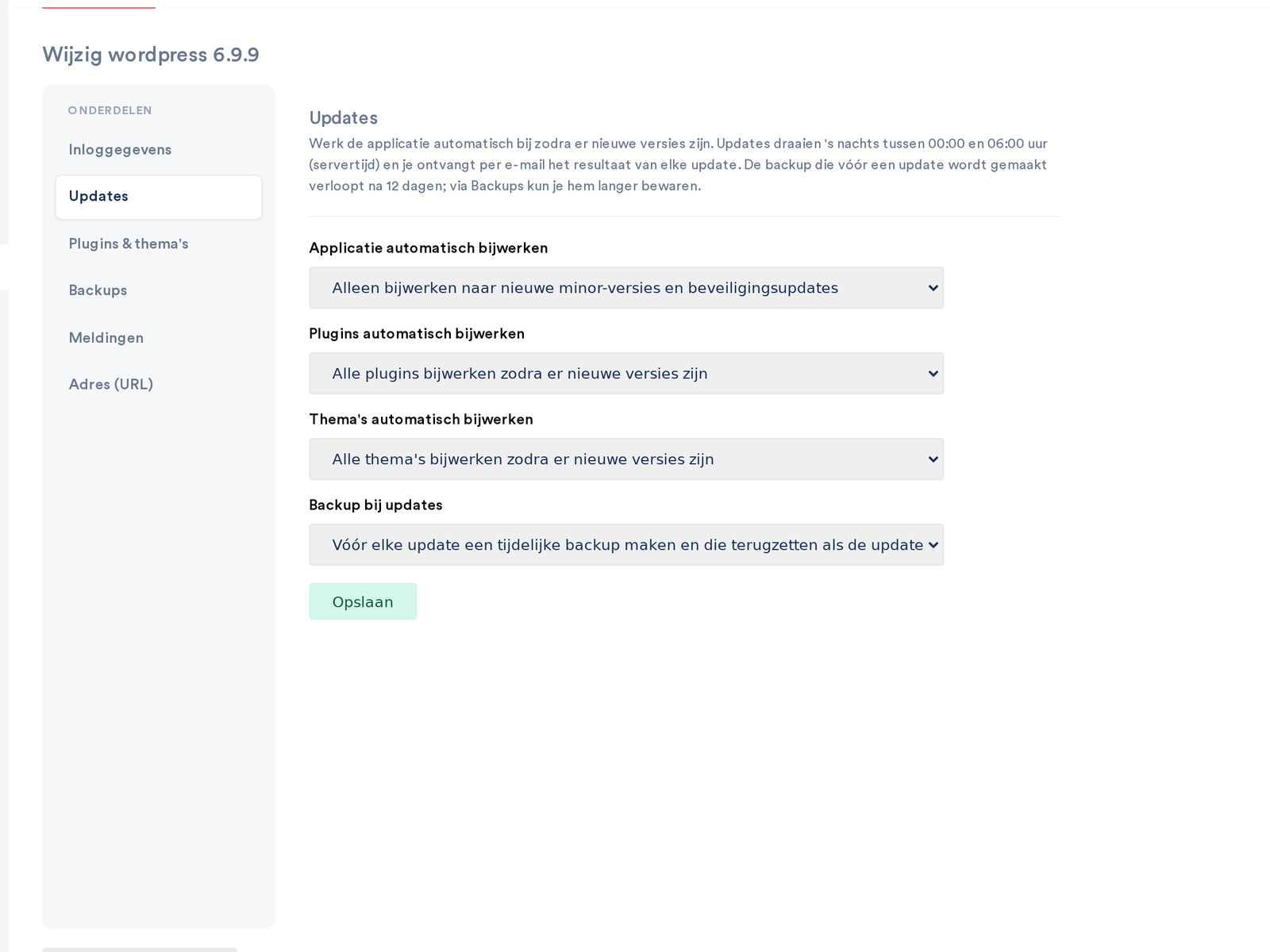Click label 'Plugins automatisch bijwerken'
This screenshot has width=1270, height=952.
417,334
